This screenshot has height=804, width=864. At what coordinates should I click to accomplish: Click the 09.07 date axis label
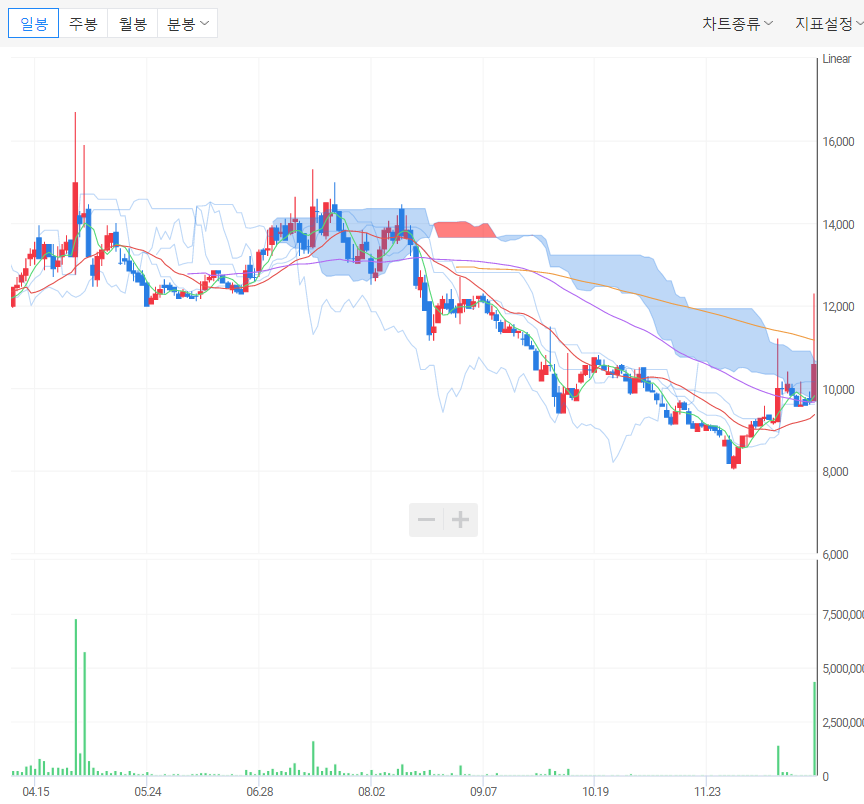(483, 792)
